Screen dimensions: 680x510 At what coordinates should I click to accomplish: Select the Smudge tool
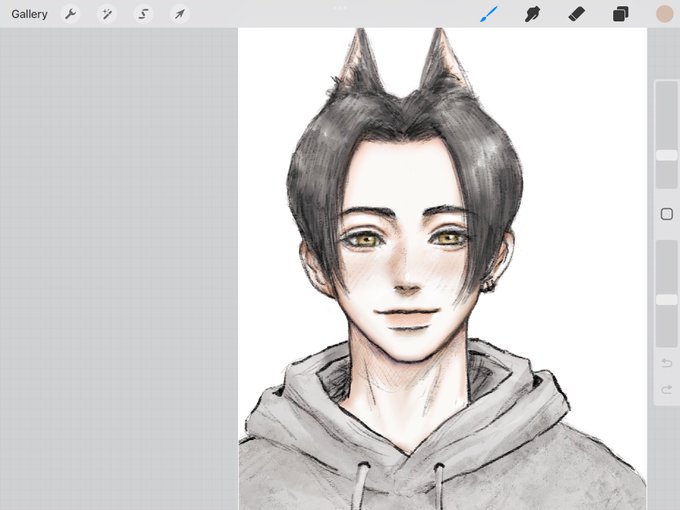coord(532,14)
